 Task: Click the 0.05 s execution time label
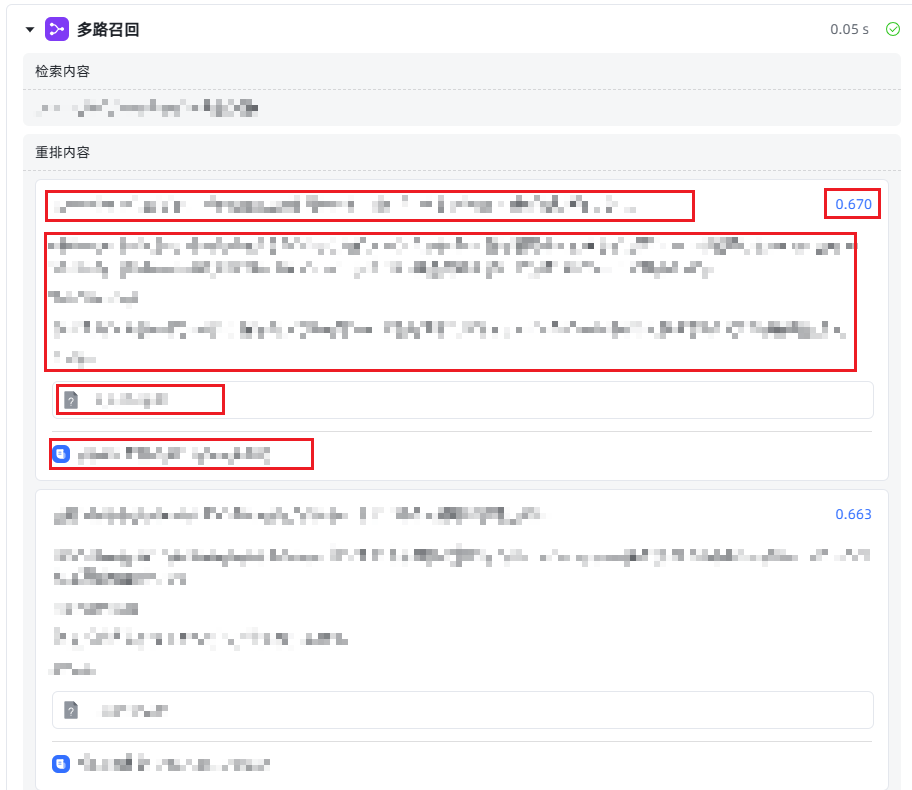849,29
